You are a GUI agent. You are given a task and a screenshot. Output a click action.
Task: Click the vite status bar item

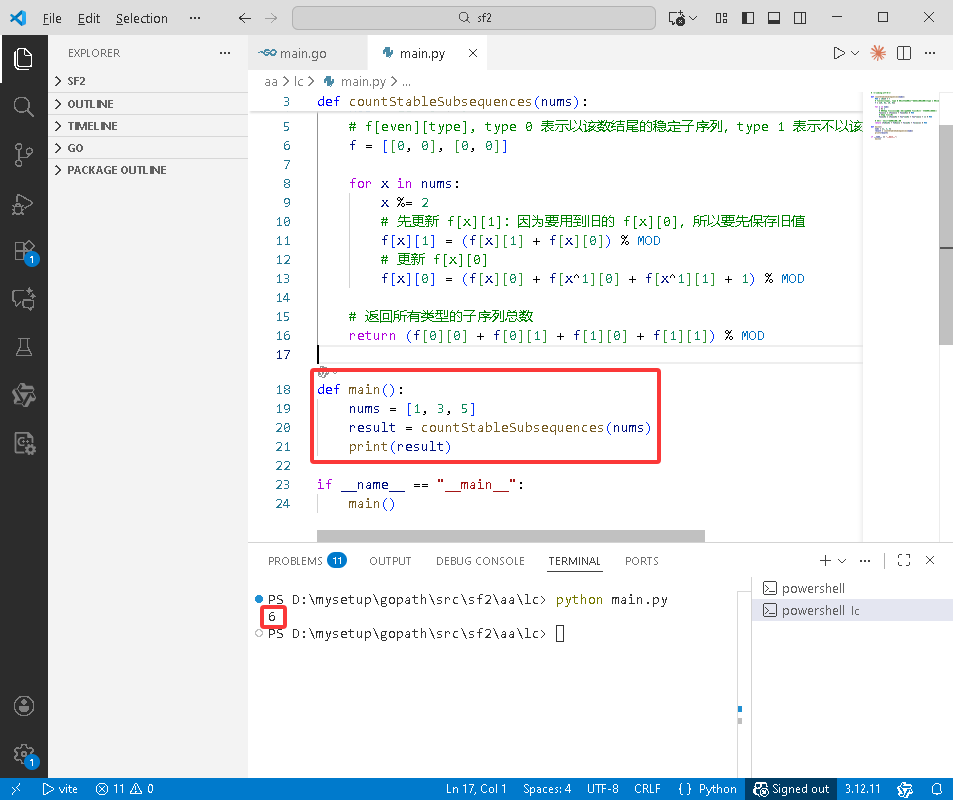click(60, 789)
